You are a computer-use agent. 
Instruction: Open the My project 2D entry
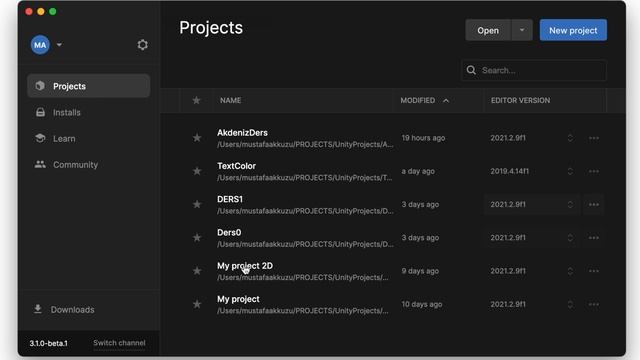coord(245,266)
